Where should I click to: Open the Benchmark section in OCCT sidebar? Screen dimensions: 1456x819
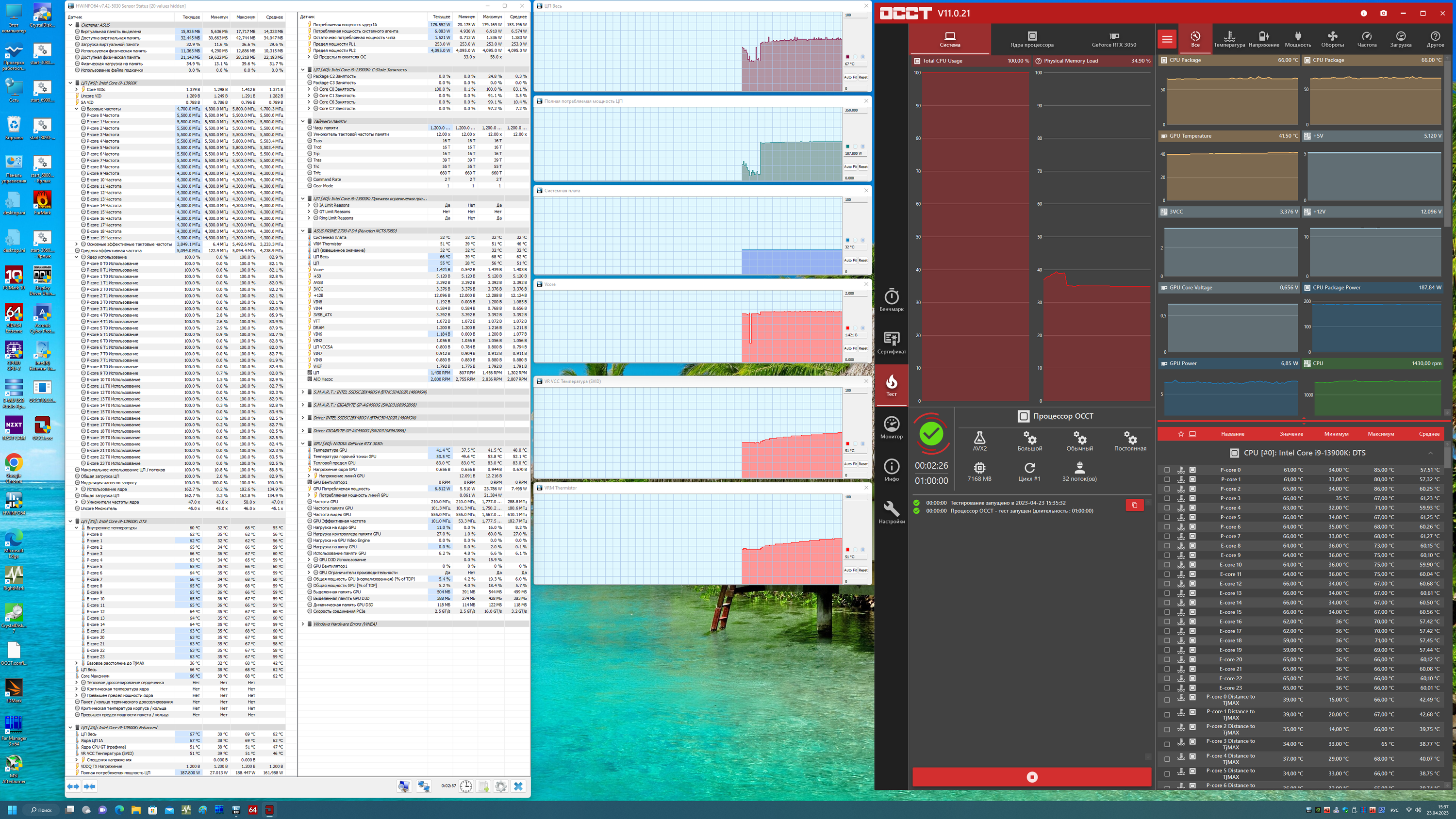coord(892,300)
